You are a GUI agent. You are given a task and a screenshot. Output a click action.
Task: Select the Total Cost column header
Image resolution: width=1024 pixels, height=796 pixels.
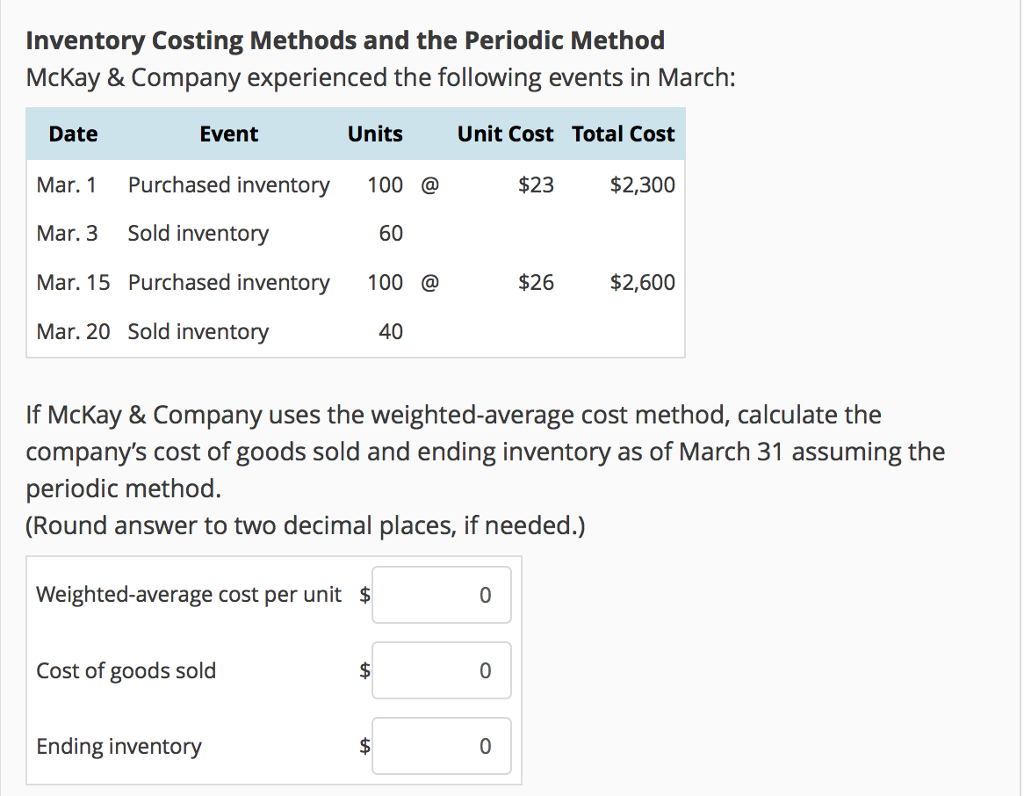(x=623, y=133)
